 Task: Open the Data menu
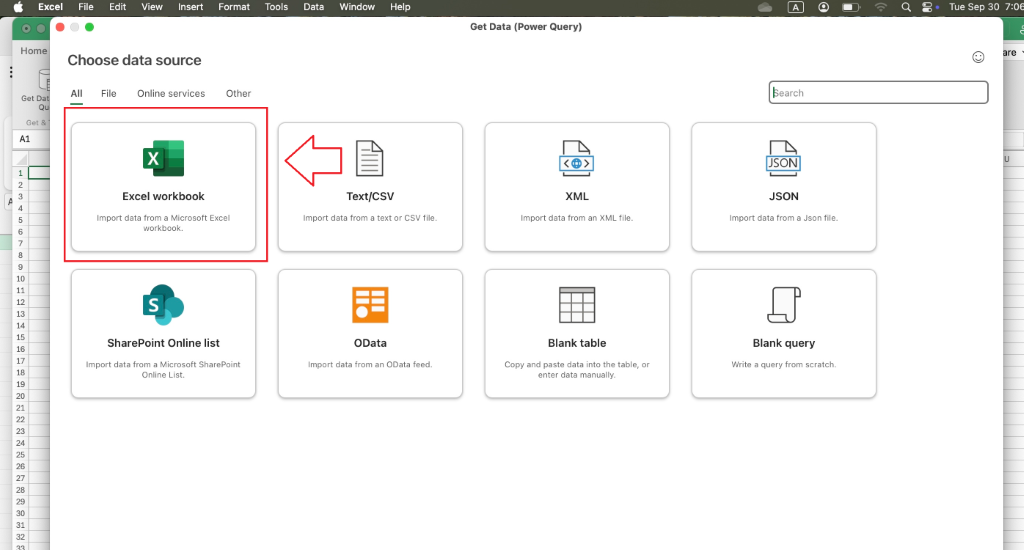pyautogui.click(x=313, y=7)
